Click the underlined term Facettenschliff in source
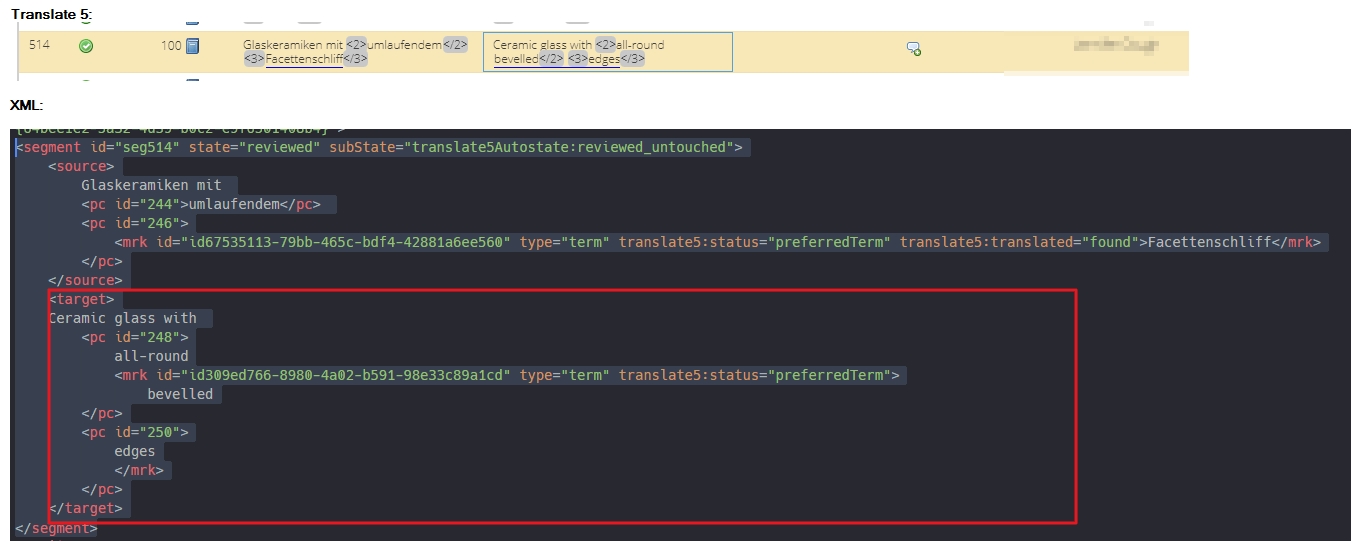This screenshot has height=544, width=1354. (x=304, y=59)
